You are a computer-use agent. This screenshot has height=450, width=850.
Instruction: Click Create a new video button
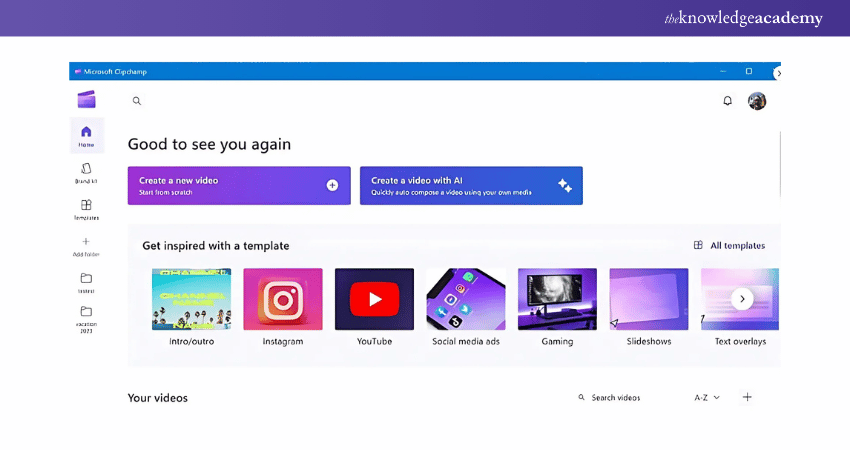tap(239, 185)
